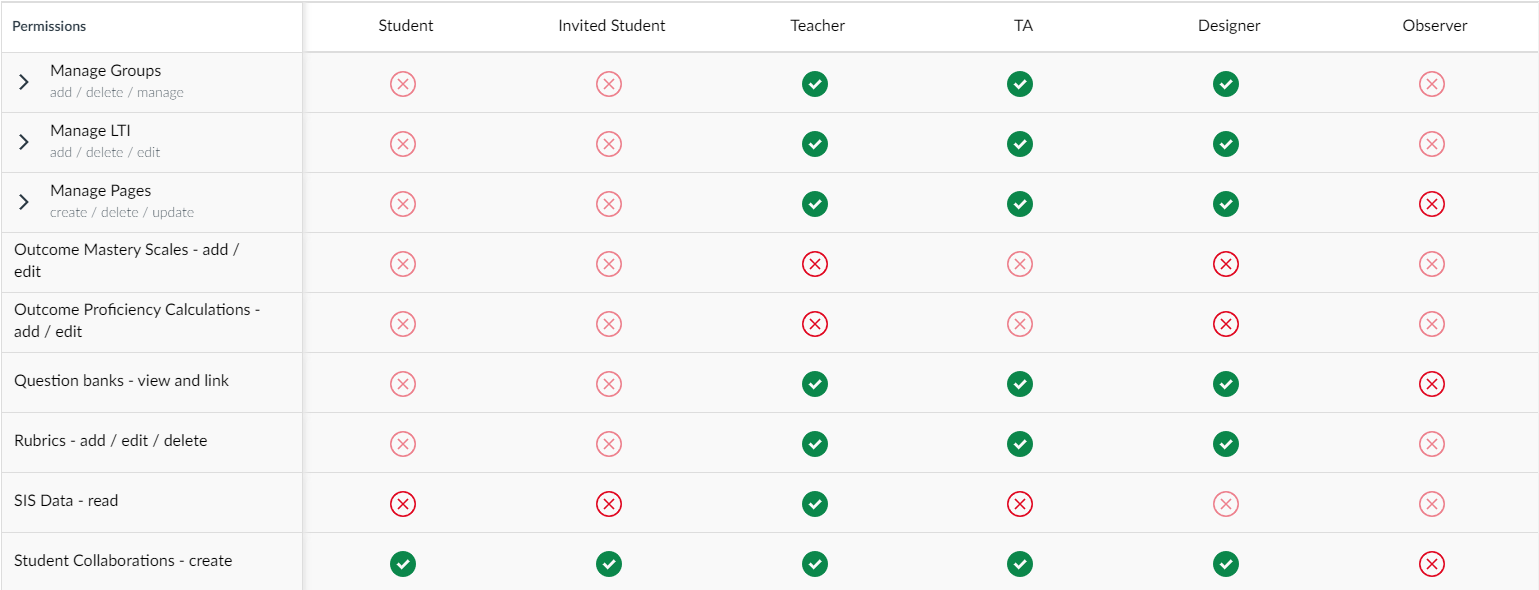
Task: Open the Designer role header link
Action: click(x=1229, y=26)
